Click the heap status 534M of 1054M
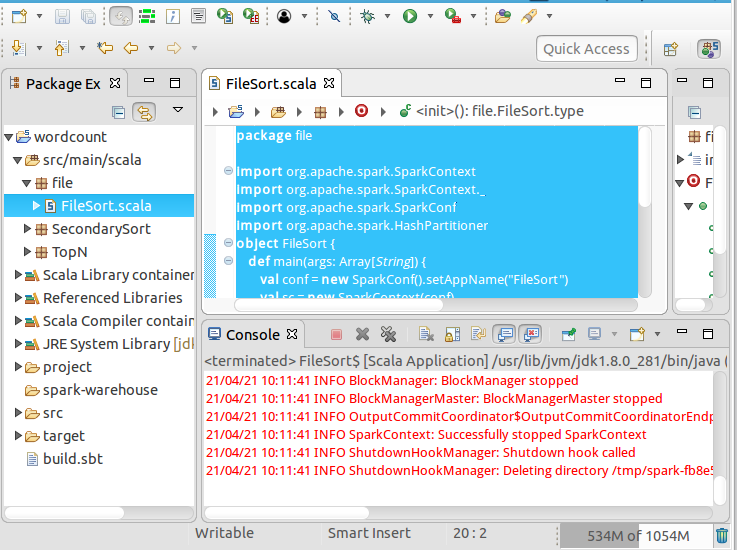 638,536
